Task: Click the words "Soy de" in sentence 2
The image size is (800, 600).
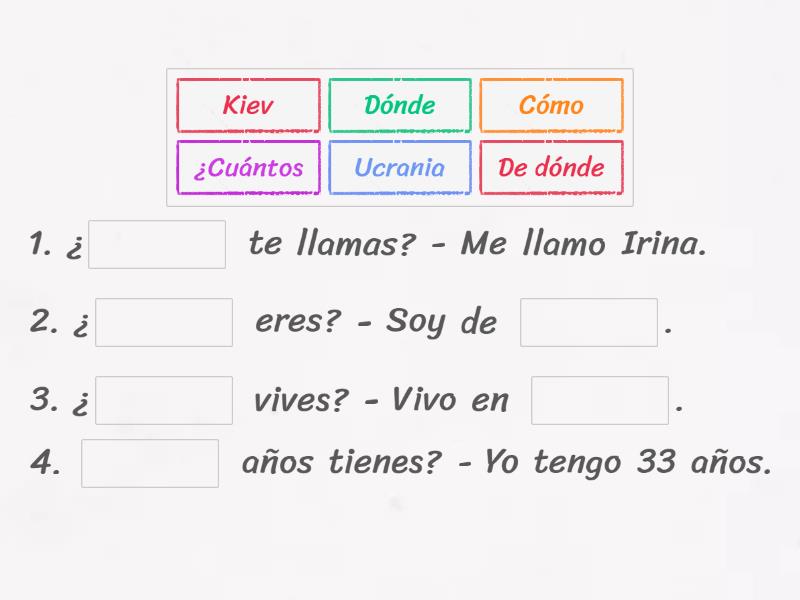Action: [442, 322]
